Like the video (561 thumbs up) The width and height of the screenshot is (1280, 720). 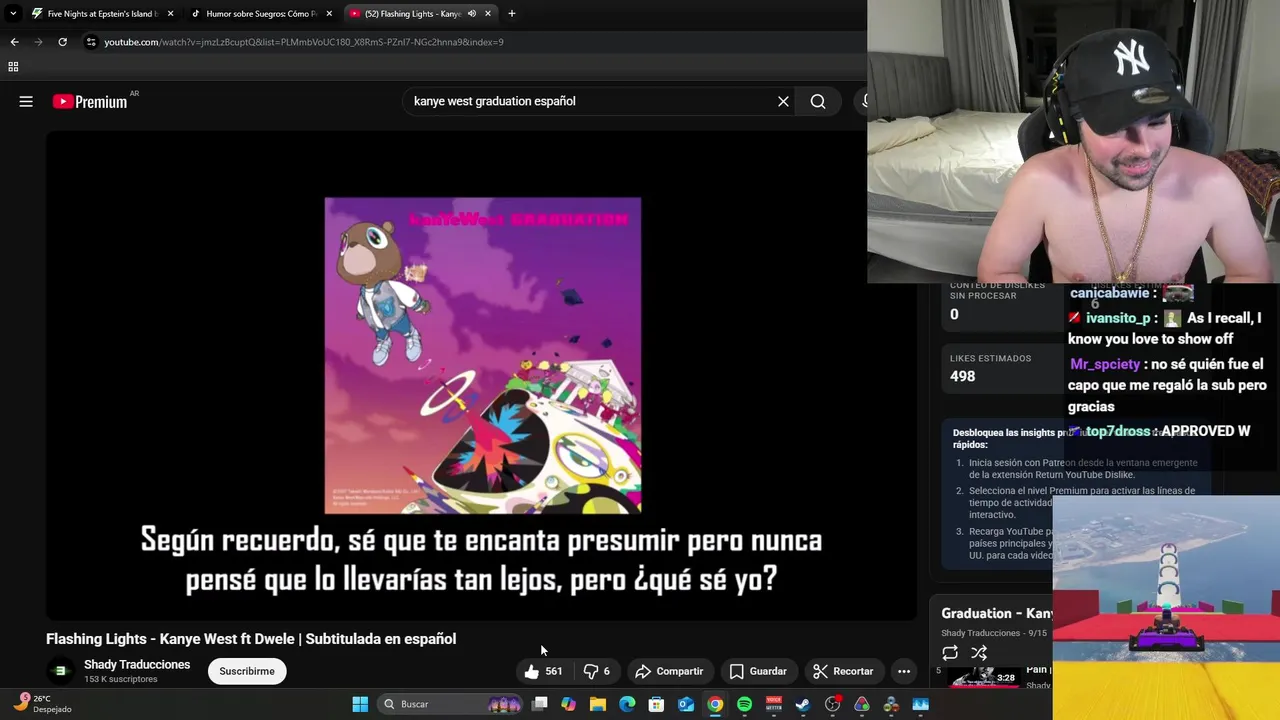[x=543, y=671]
